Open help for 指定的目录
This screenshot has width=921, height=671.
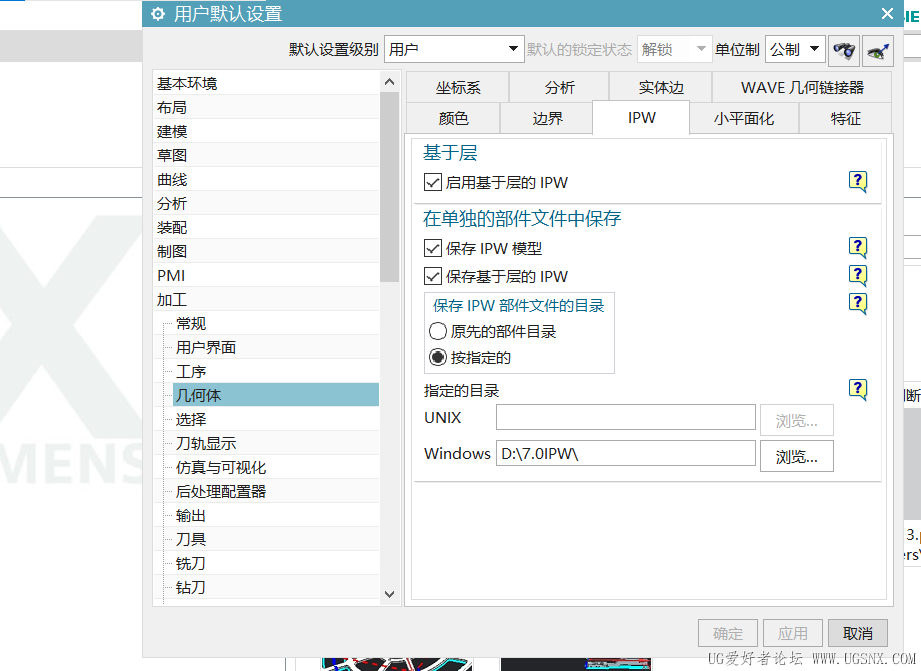pyautogui.click(x=858, y=389)
